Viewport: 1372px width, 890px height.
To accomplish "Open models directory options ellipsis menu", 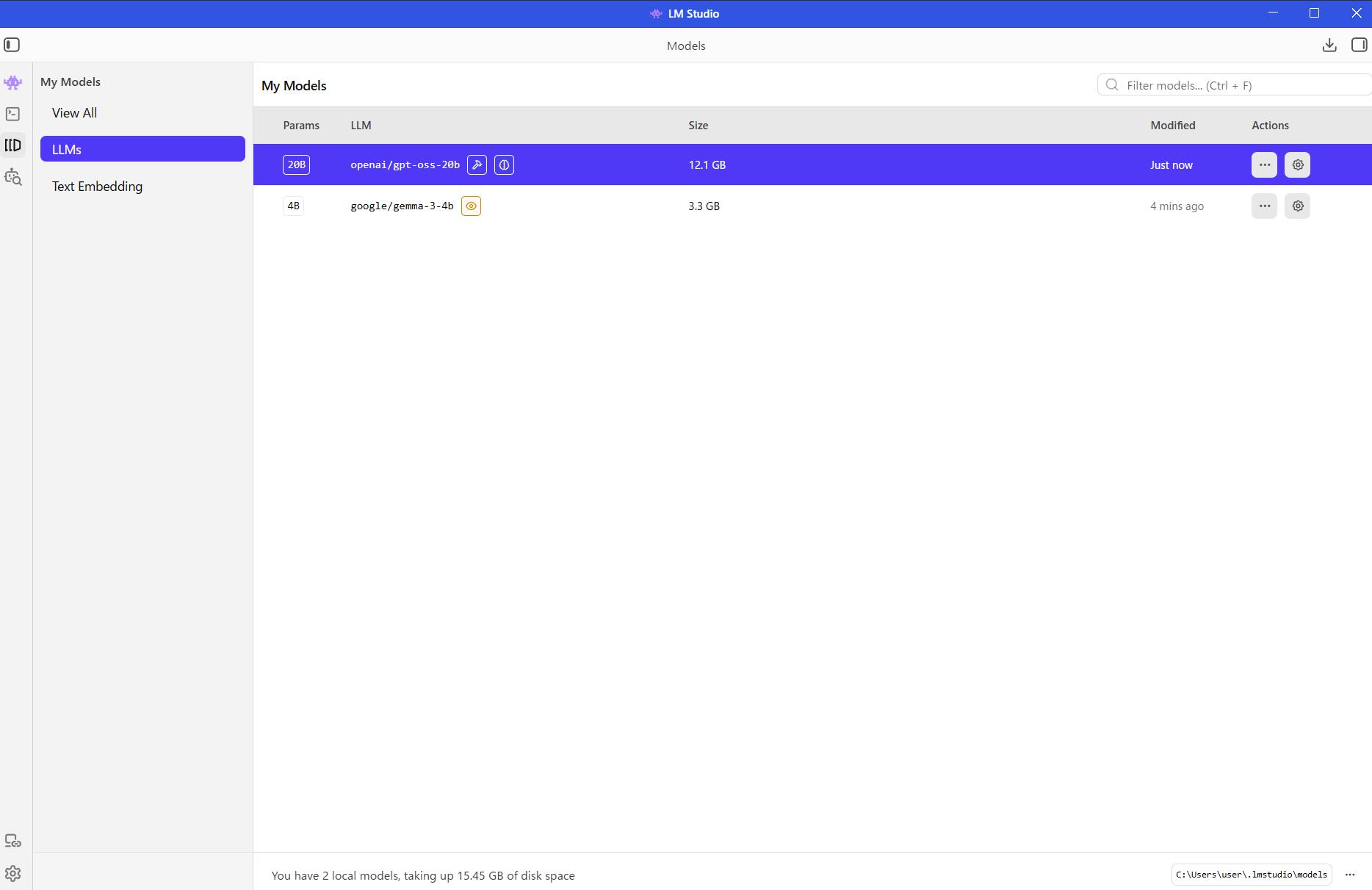I will pyautogui.click(x=1349, y=875).
